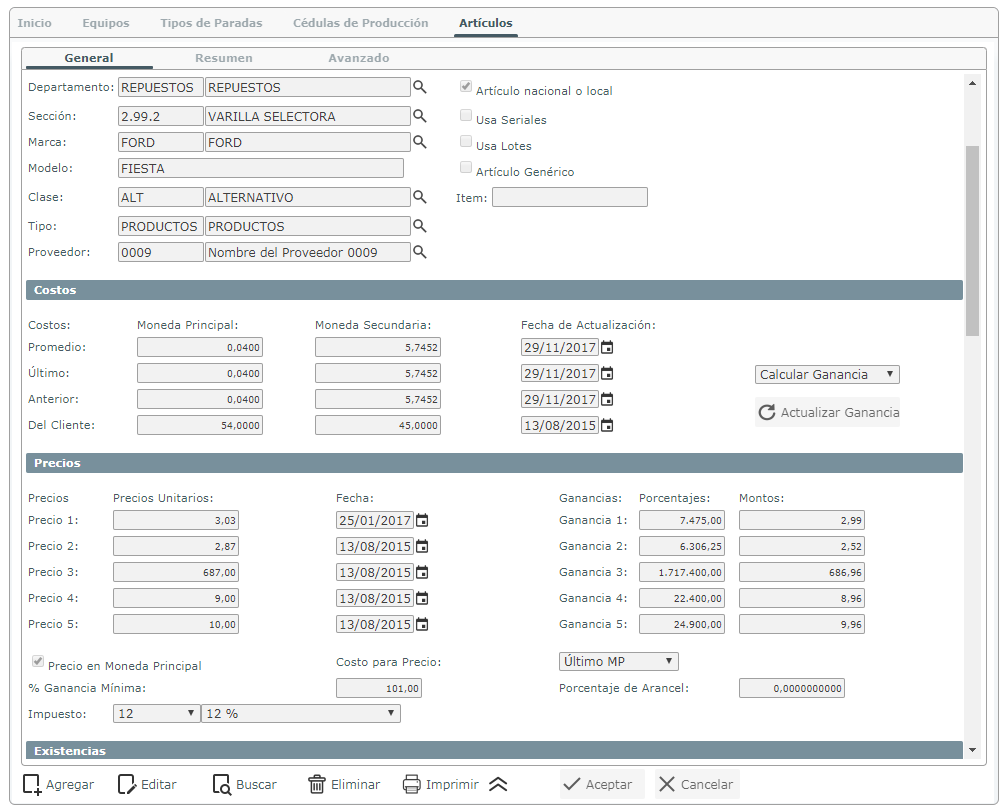Click the magnifier icon next to Departamento

419,87
